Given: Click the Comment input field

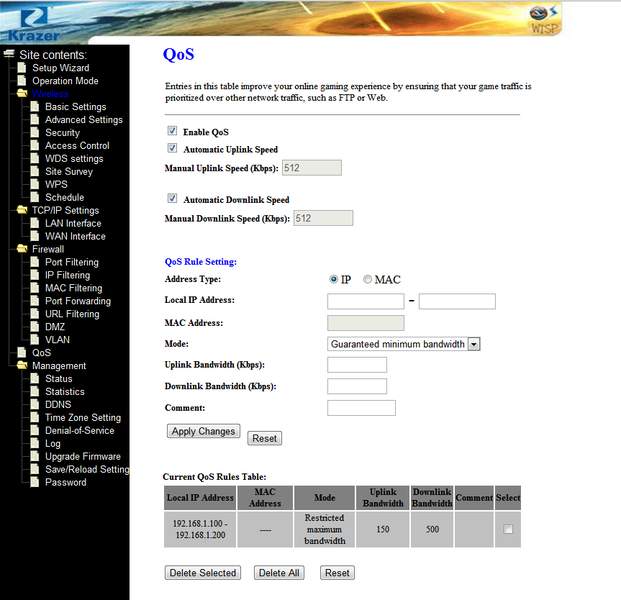Looking at the screenshot, I should pyautogui.click(x=361, y=408).
